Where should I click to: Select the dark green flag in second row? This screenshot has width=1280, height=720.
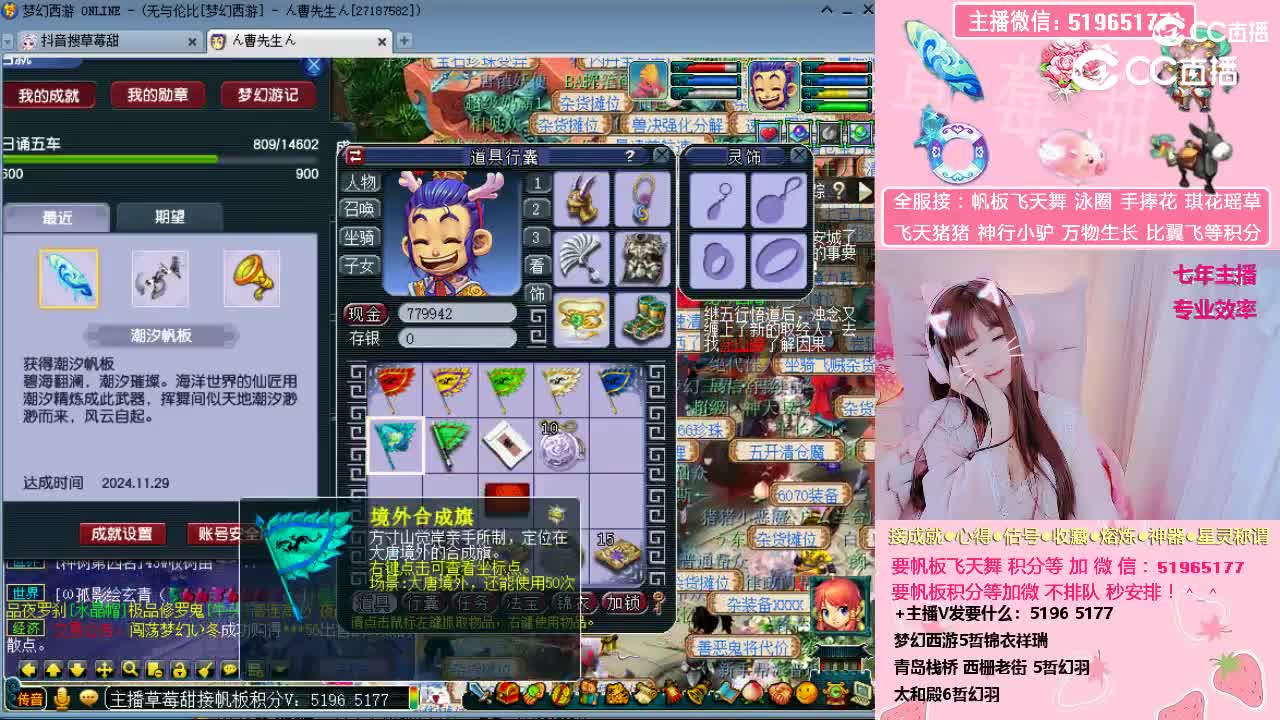[x=450, y=445]
